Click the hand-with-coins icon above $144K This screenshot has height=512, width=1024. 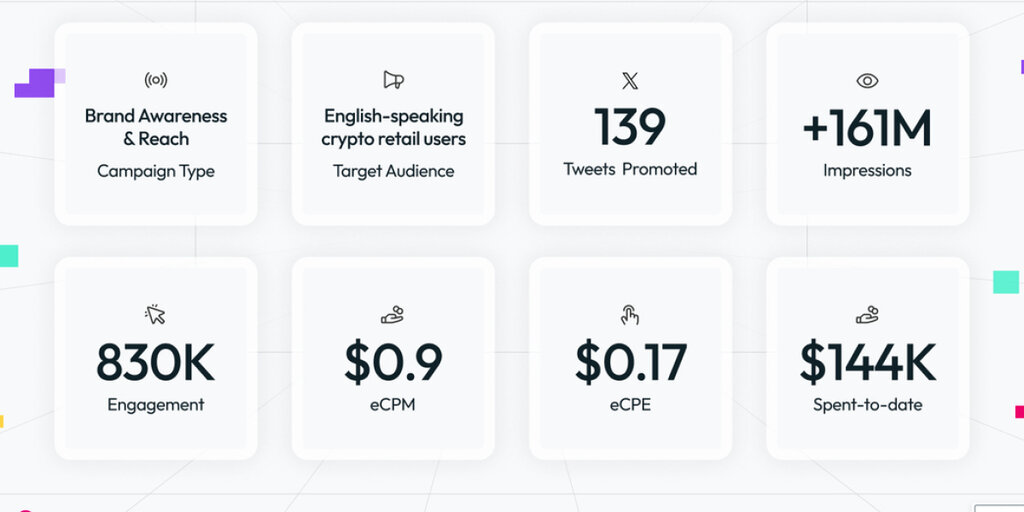[867, 315]
